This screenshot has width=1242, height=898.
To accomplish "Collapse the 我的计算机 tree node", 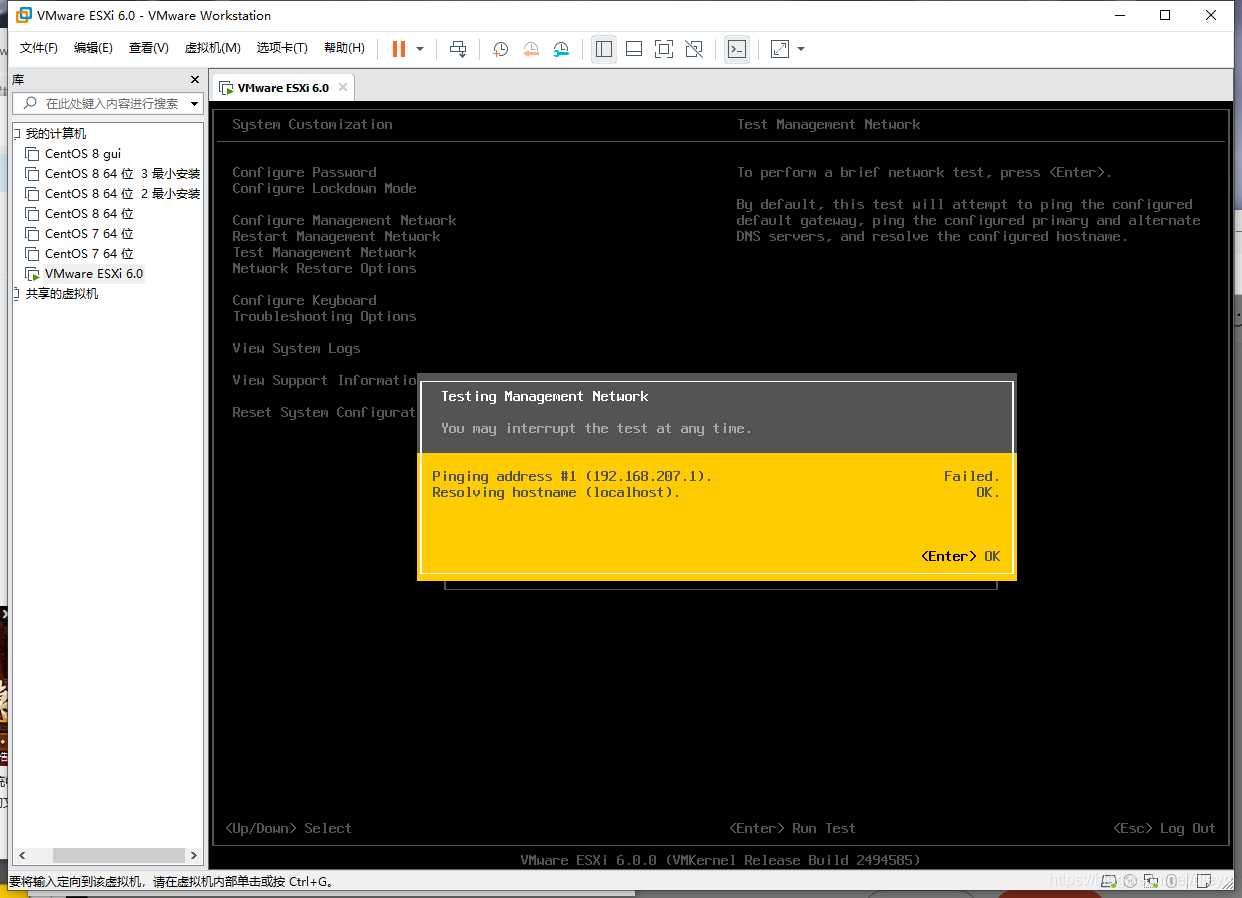I will coord(16,133).
